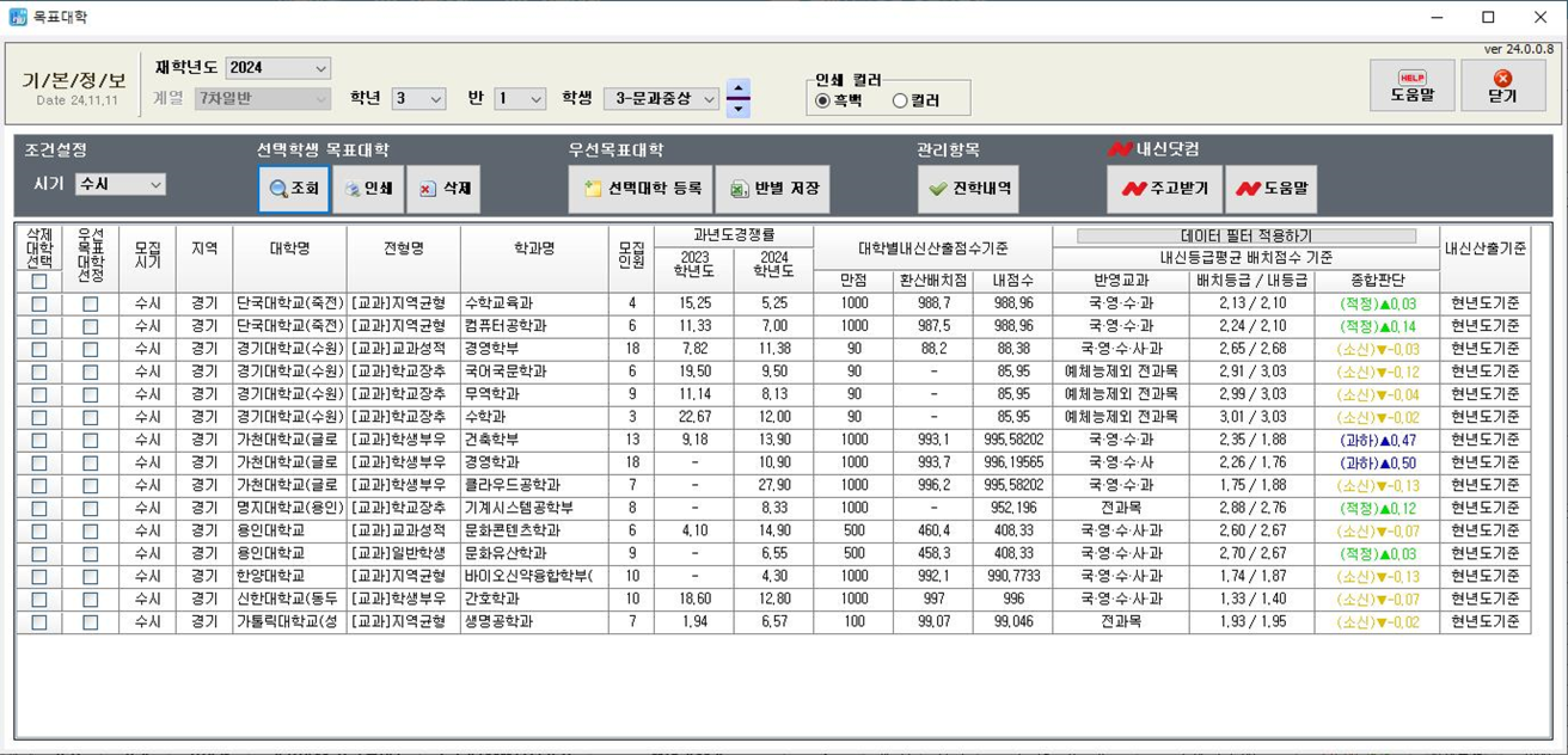Select 문화유산학과 cell
1568x755 pixels.
535,554
